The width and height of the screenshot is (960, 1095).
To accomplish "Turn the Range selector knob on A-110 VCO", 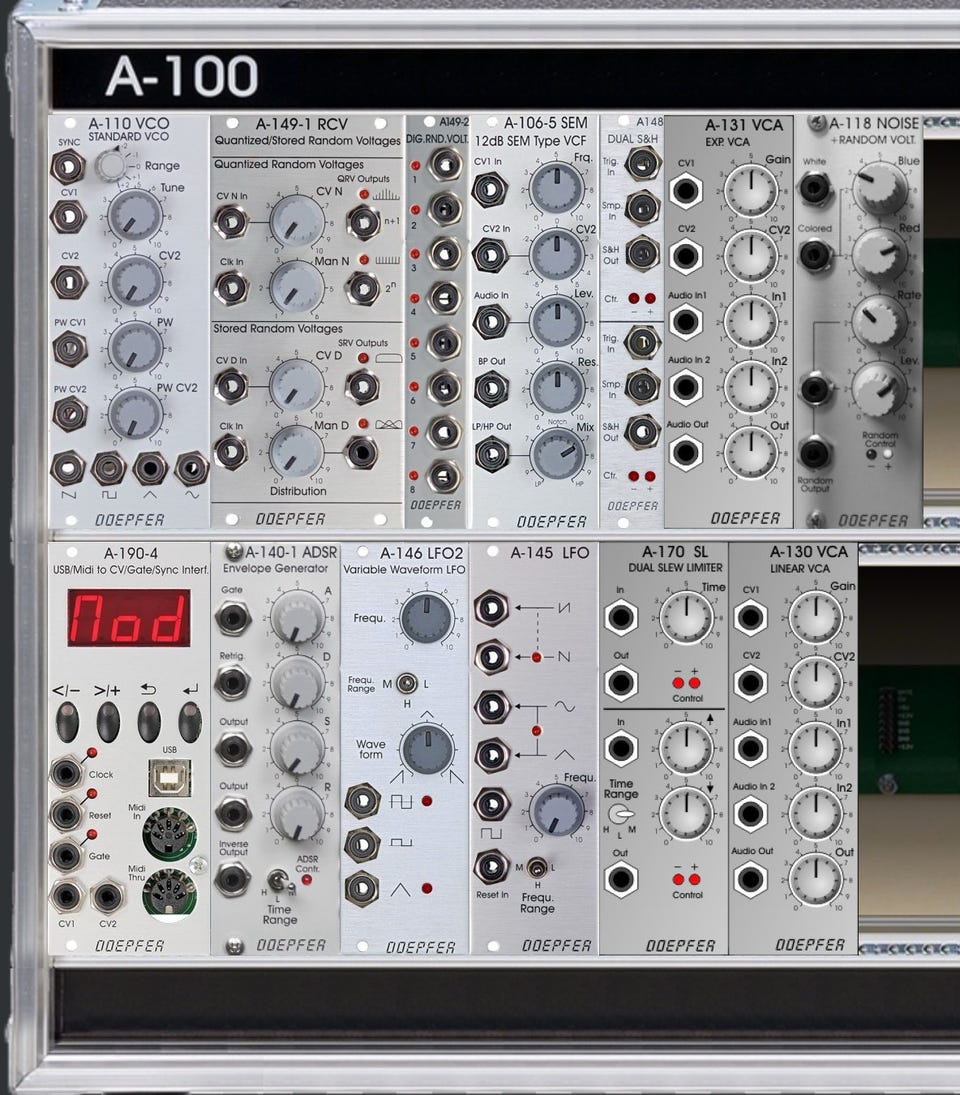I will click(x=111, y=164).
